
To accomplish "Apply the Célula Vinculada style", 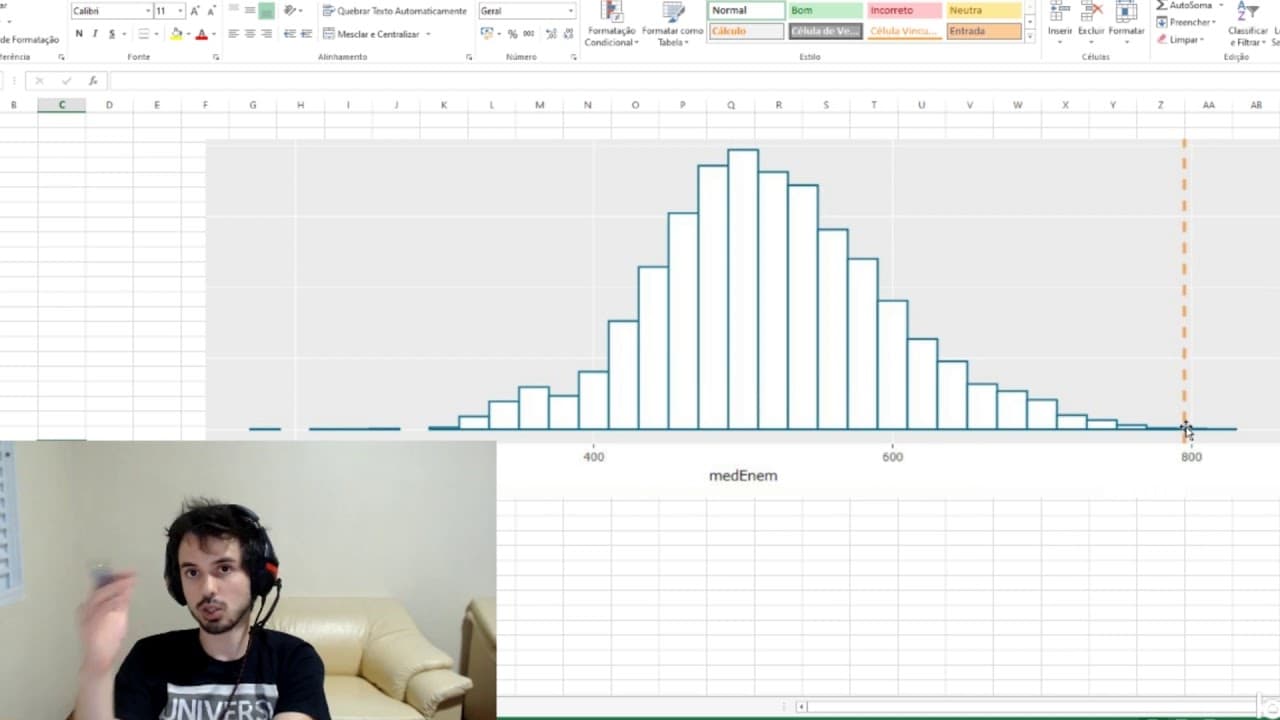I will point(903,31).
